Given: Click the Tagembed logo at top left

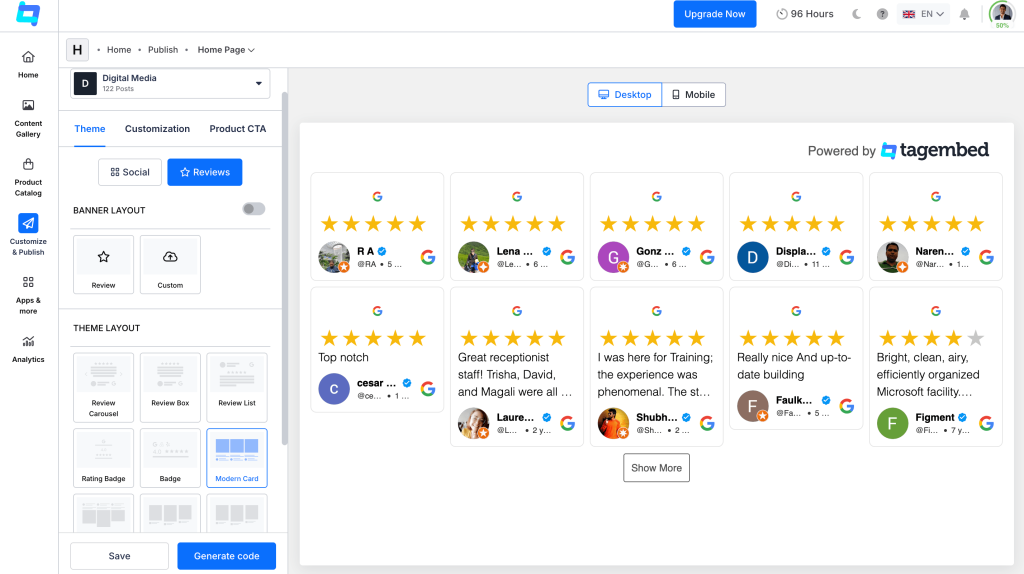Looking at the screenshot, I should [28, 14].
